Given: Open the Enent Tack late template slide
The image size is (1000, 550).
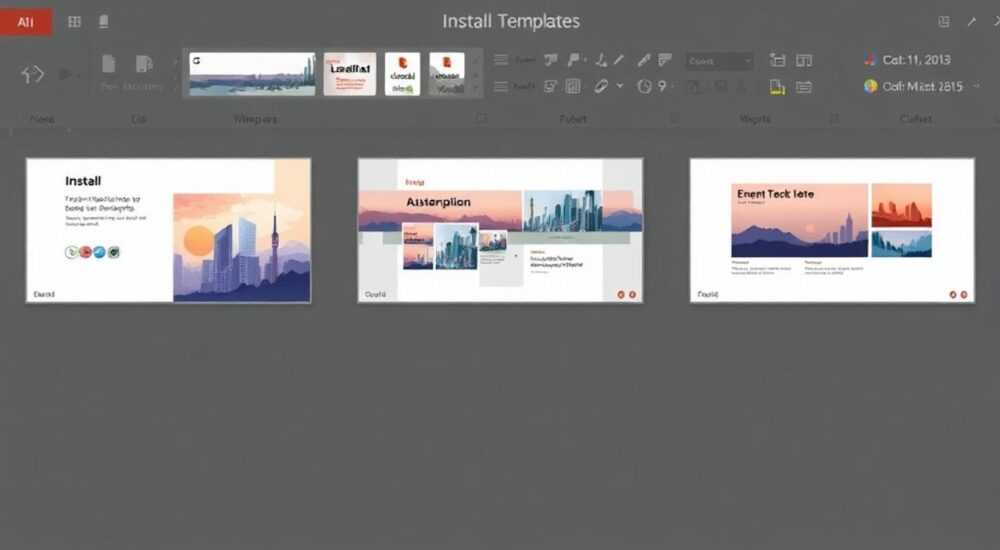Looking at the screenshot, I should pyautogui.click(x=832, y=230).
